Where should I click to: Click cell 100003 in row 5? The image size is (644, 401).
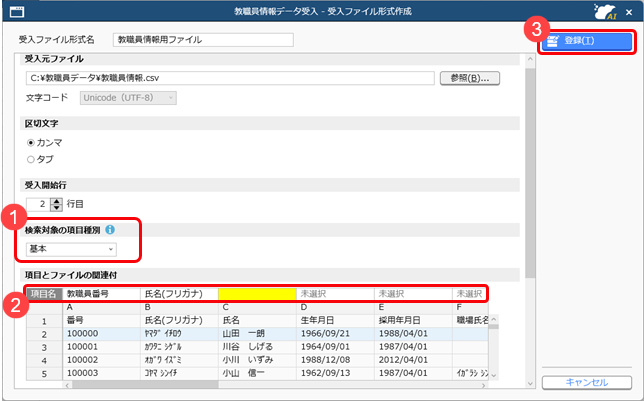101,373
